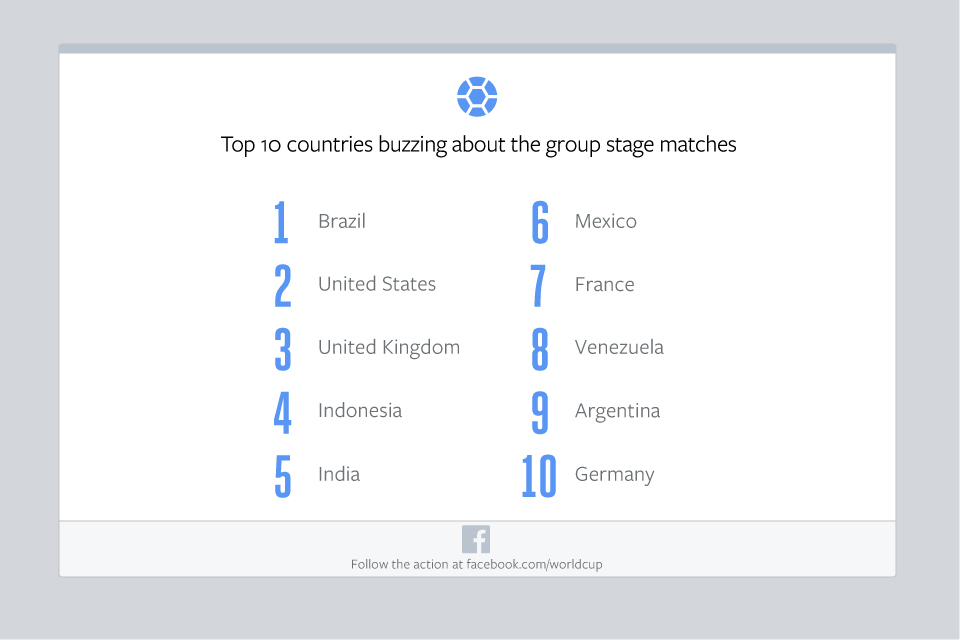
Task: Click the blue soccer ball icon
Action: coord(477,97)
